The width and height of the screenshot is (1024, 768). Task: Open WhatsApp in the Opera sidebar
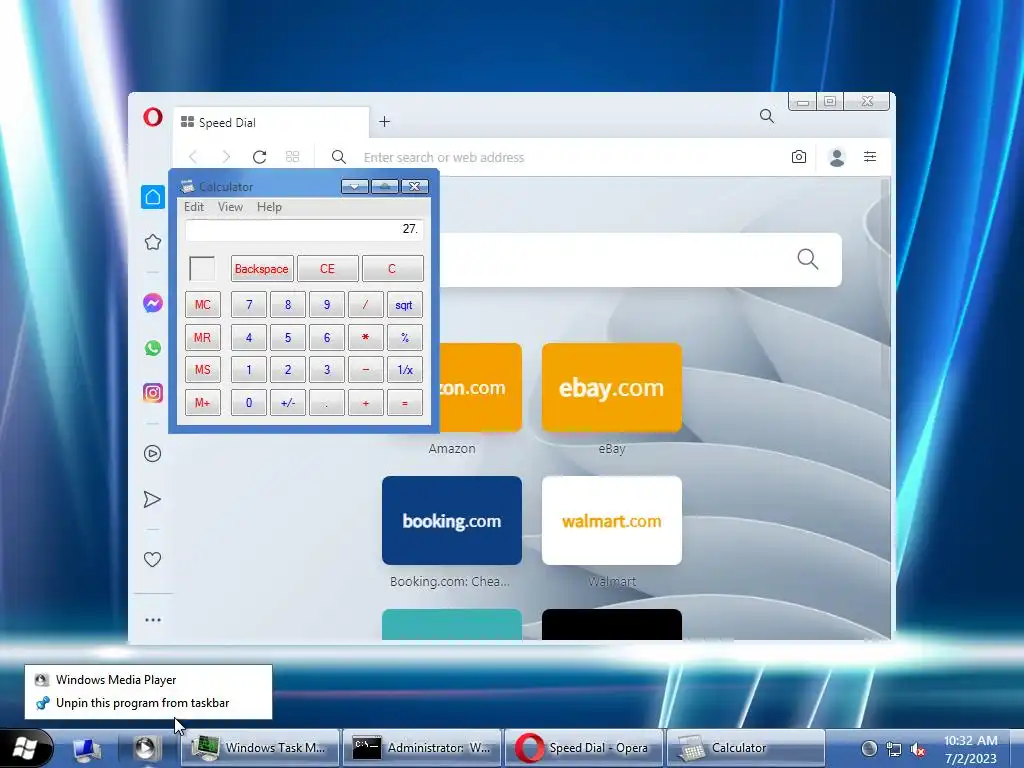[153, 348]
